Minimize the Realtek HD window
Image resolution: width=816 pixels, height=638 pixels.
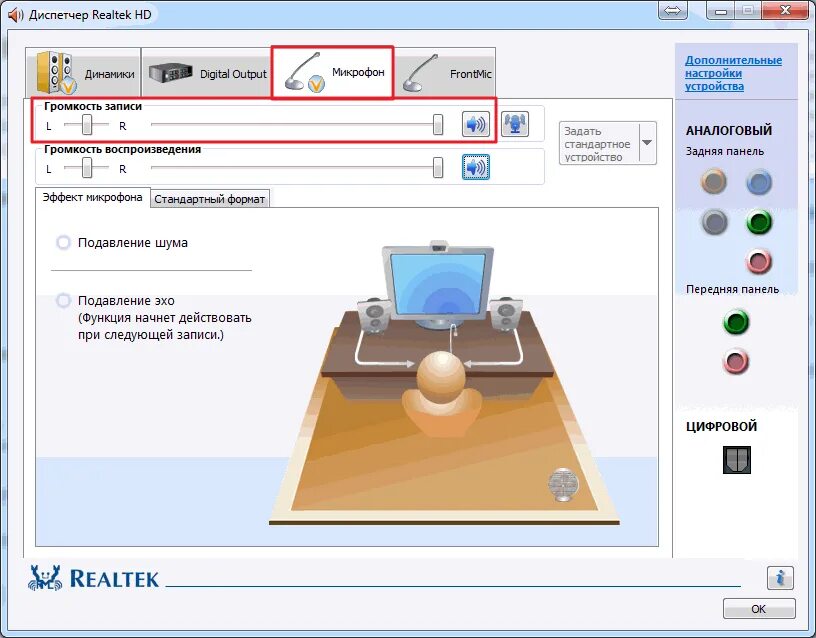pyautogui.click(x=720, y=10)
